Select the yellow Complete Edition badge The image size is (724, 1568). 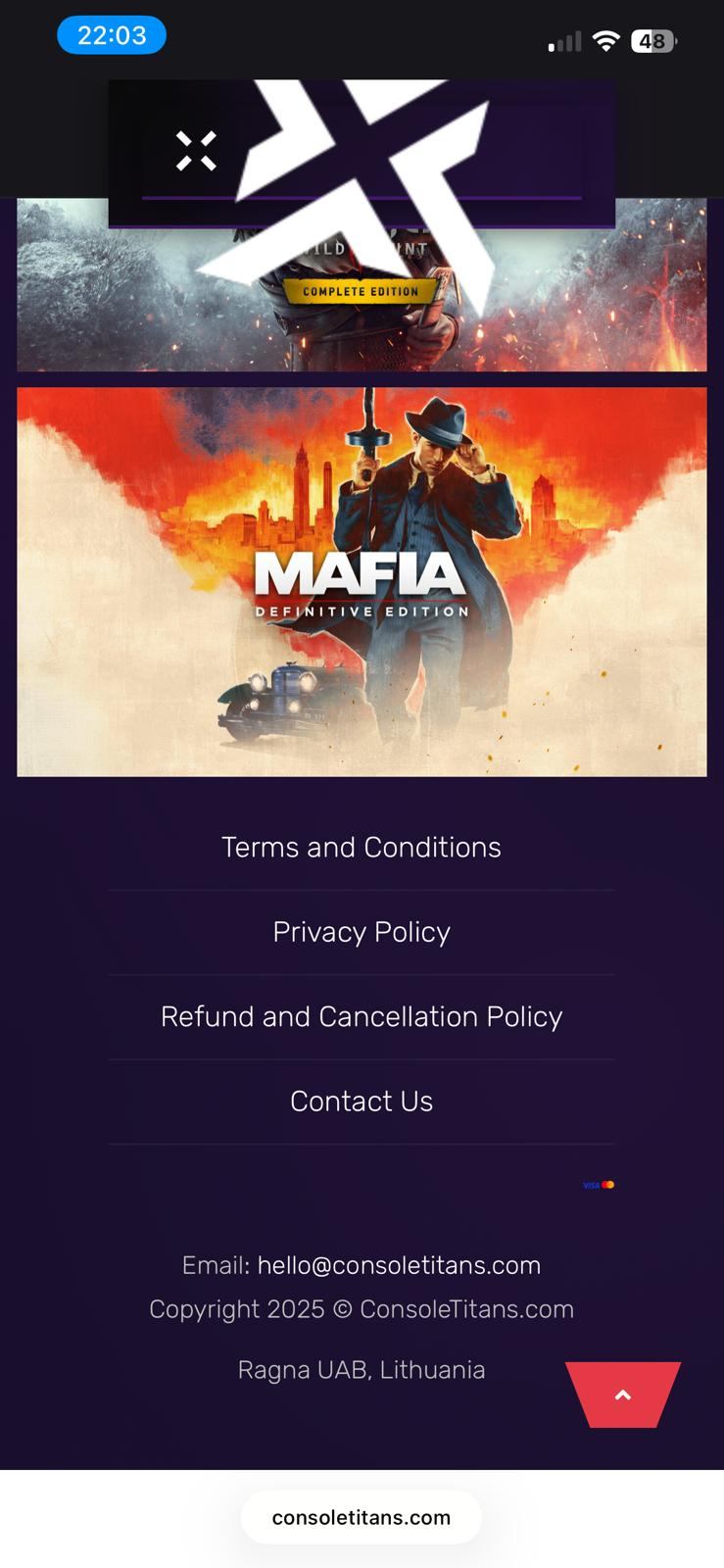361,291
